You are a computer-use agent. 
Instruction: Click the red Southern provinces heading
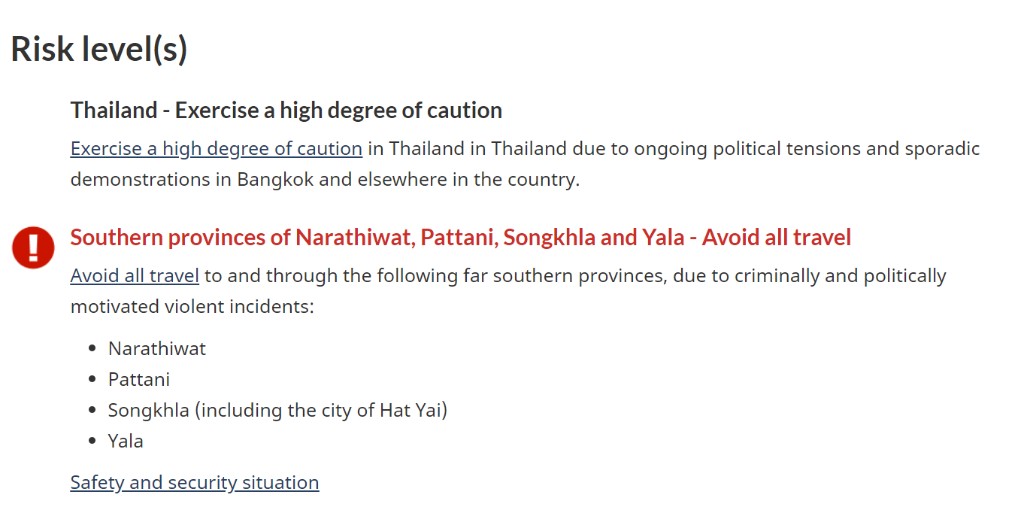tap(460, 237)
